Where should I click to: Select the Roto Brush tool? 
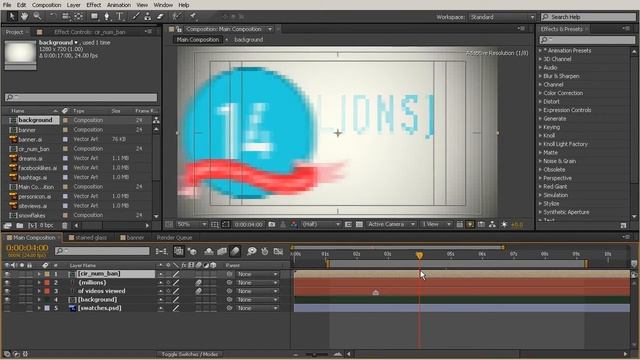point(176,16)
